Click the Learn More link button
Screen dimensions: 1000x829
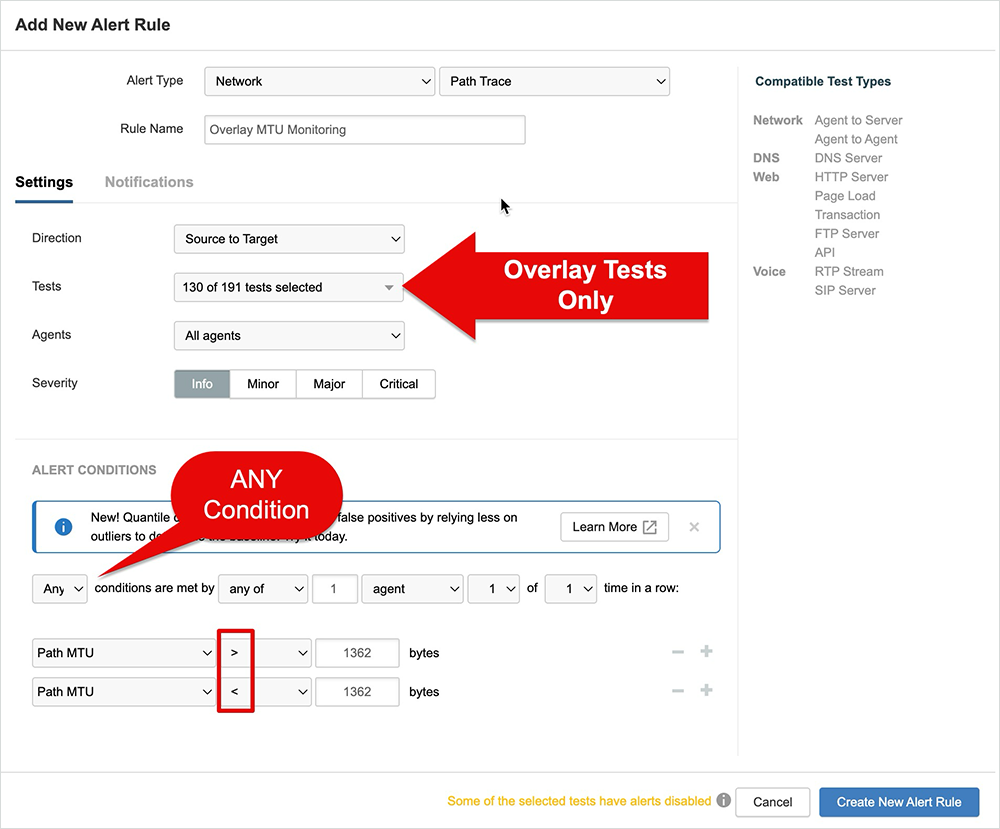(614, 527)
